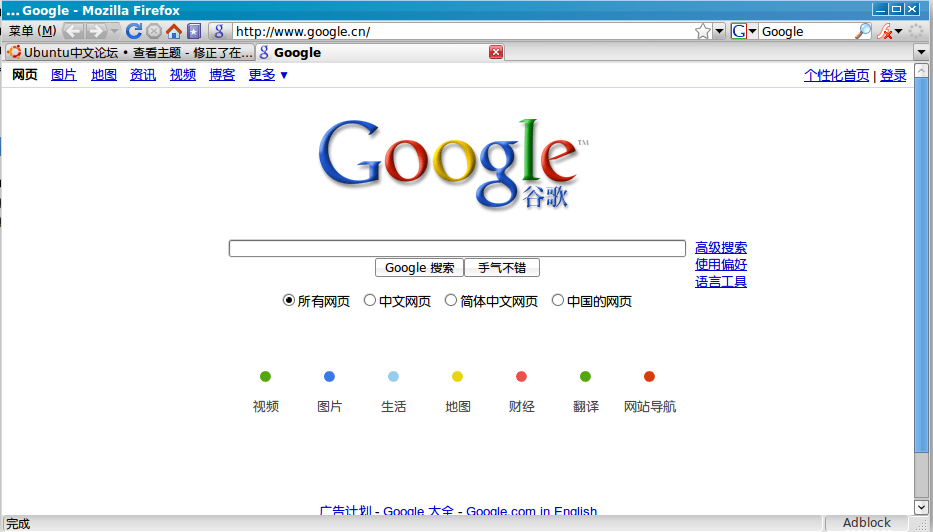Screen dimensions: 933x532
Task: Switch to the Google tab
Action: pos(381,52)
